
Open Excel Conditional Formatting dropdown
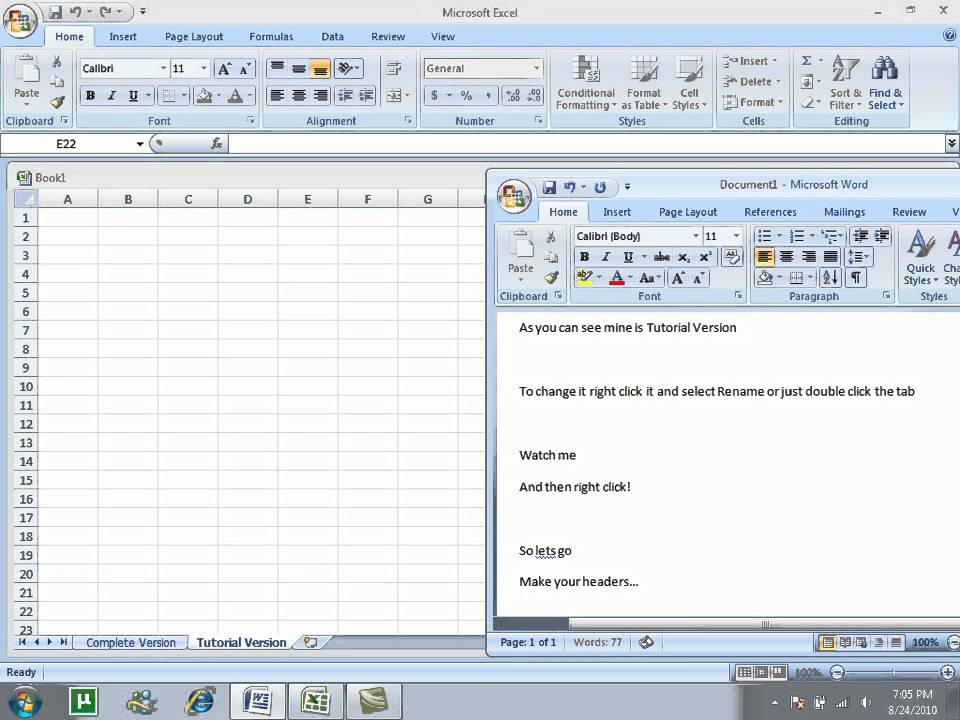pos(586,82)
